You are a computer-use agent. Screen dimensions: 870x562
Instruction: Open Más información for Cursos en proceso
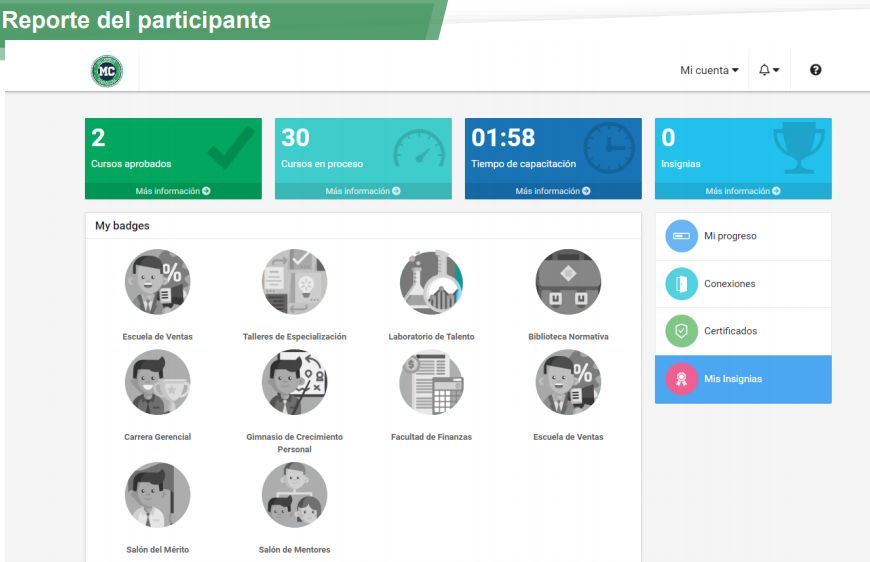click(363, 191)
